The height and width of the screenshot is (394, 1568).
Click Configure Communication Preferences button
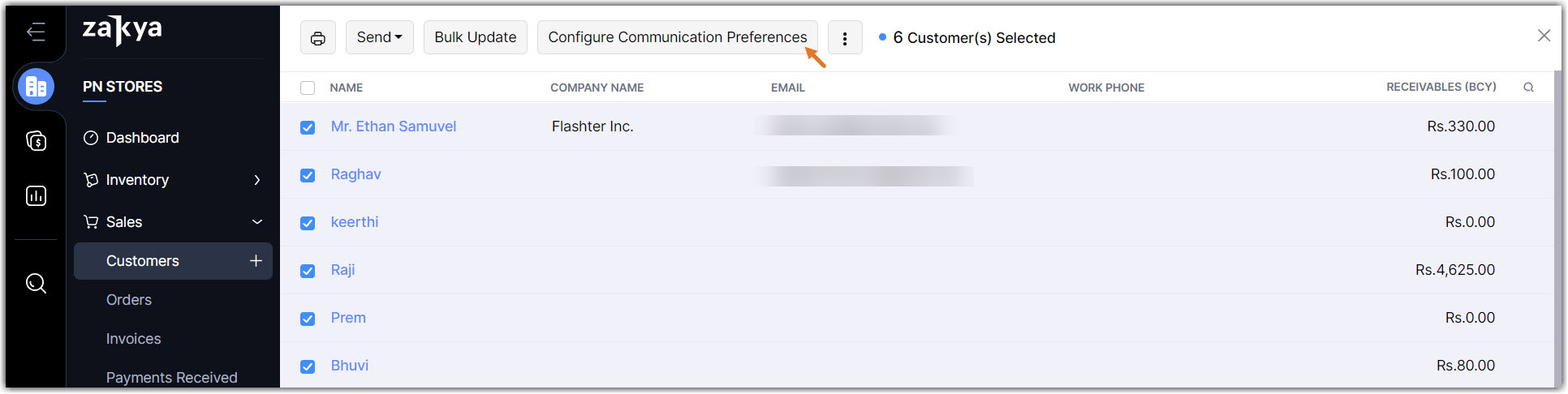677,38
